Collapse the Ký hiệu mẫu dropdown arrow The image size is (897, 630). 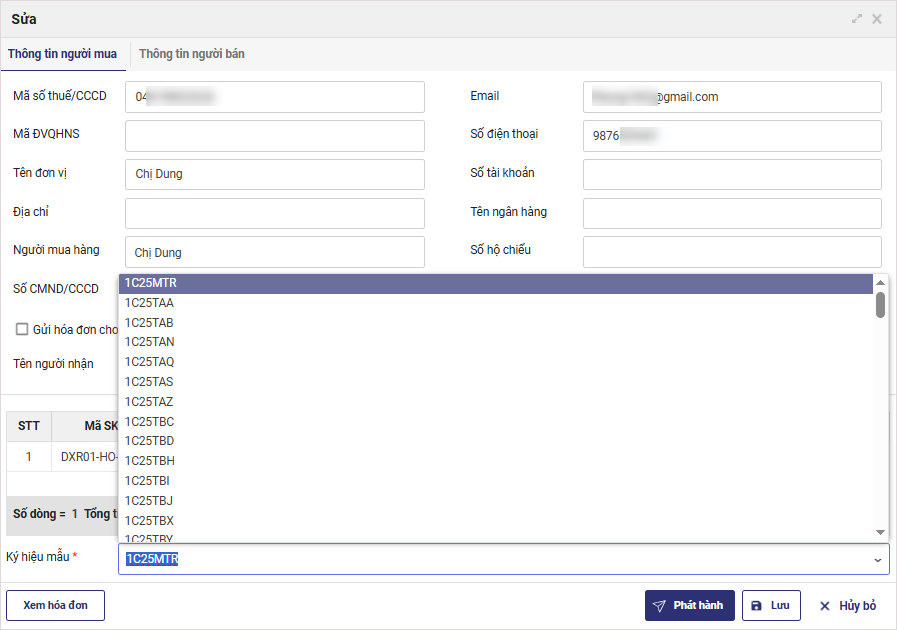click(x=878, y=560)
